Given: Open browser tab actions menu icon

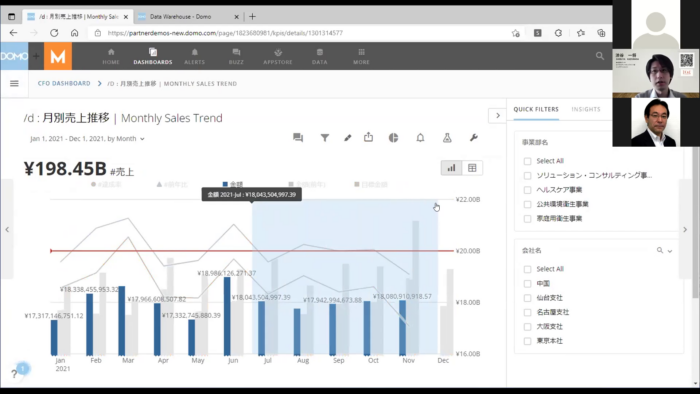Looking at the screenshot, I should (x=12, y=17).
